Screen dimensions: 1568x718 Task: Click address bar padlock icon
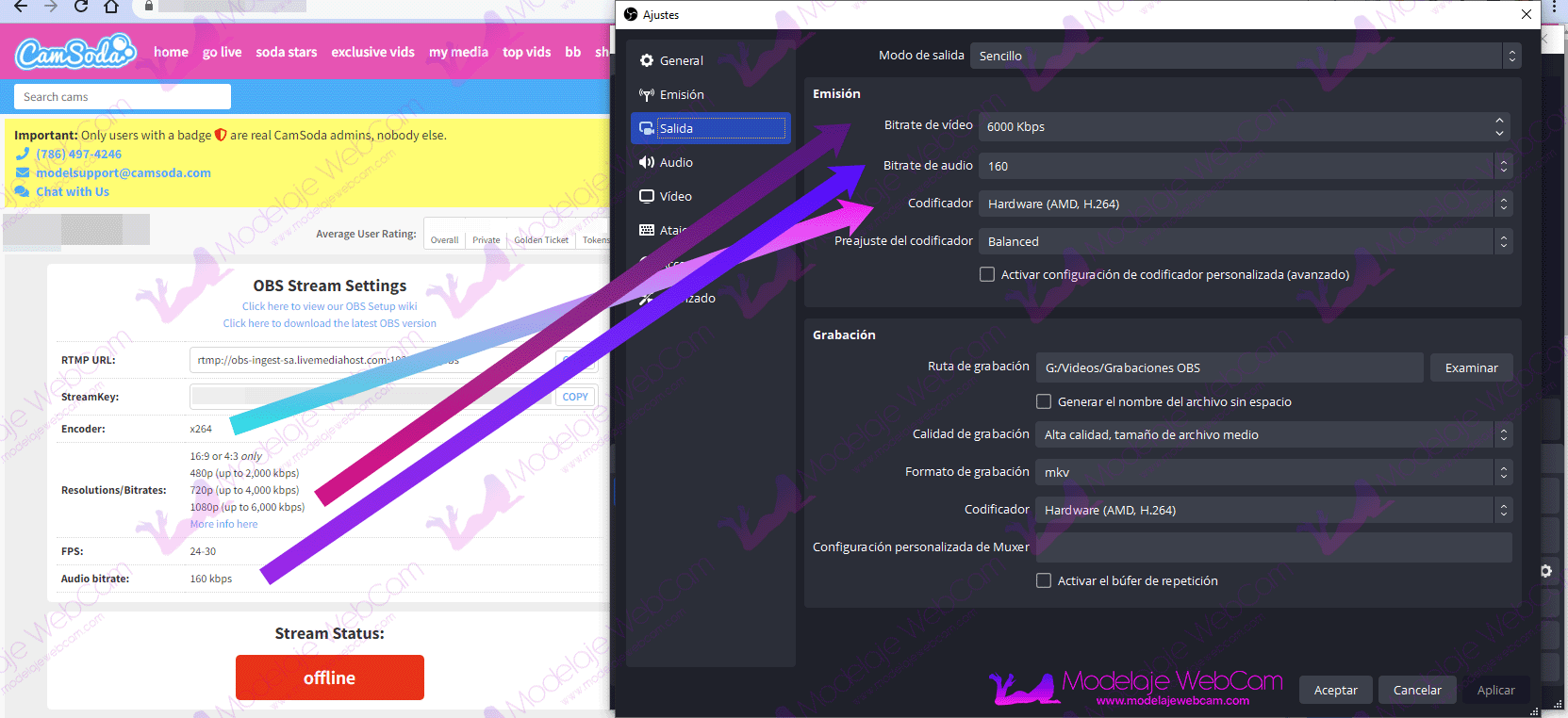[149, 6]
